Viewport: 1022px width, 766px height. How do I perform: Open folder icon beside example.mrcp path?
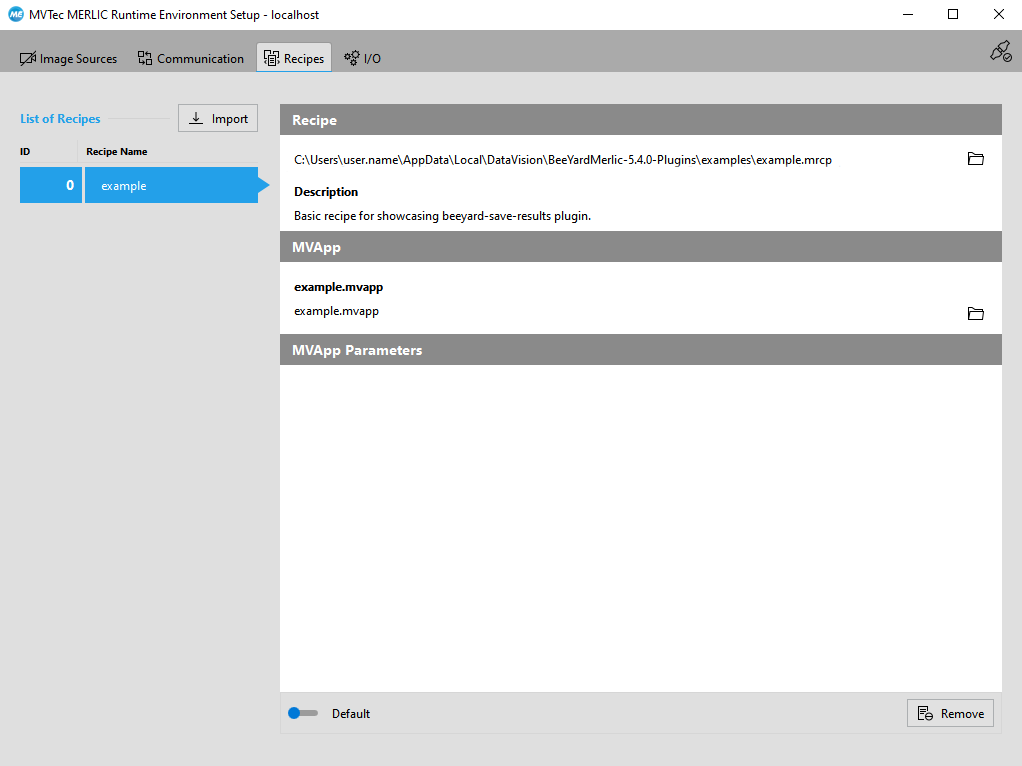[x=976, y=159]
